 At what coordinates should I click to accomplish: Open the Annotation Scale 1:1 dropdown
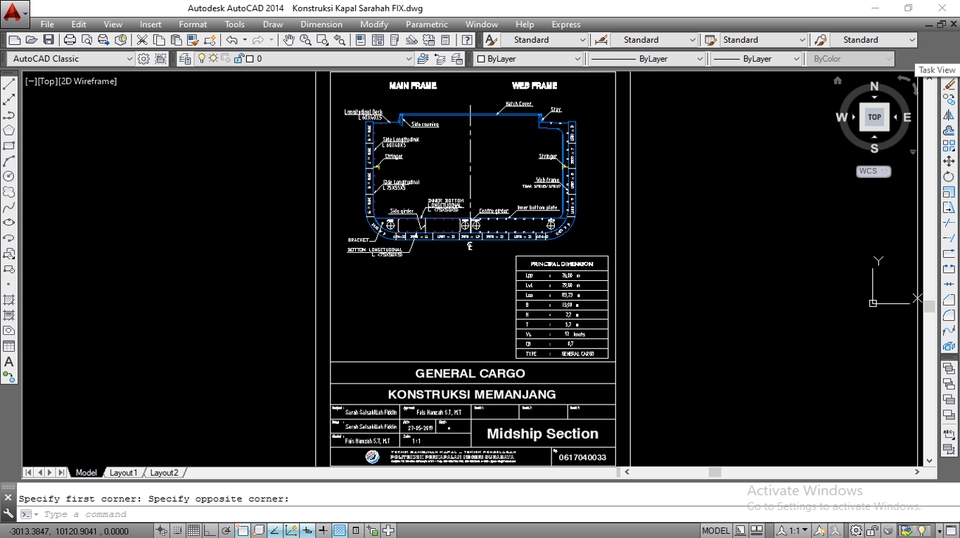coord(793,531)
